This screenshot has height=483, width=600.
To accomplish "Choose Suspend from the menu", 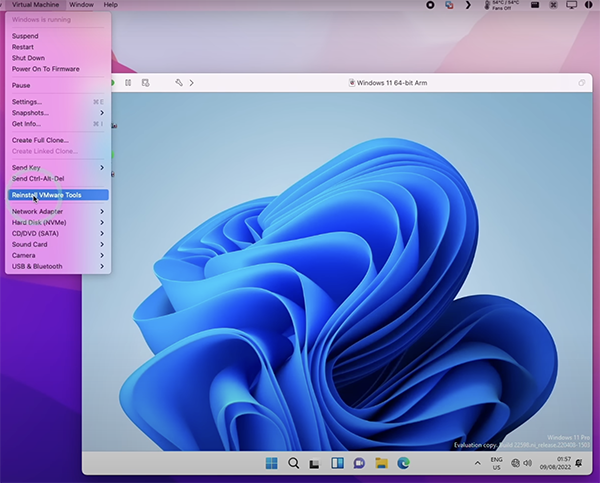I will coord(58,36).
